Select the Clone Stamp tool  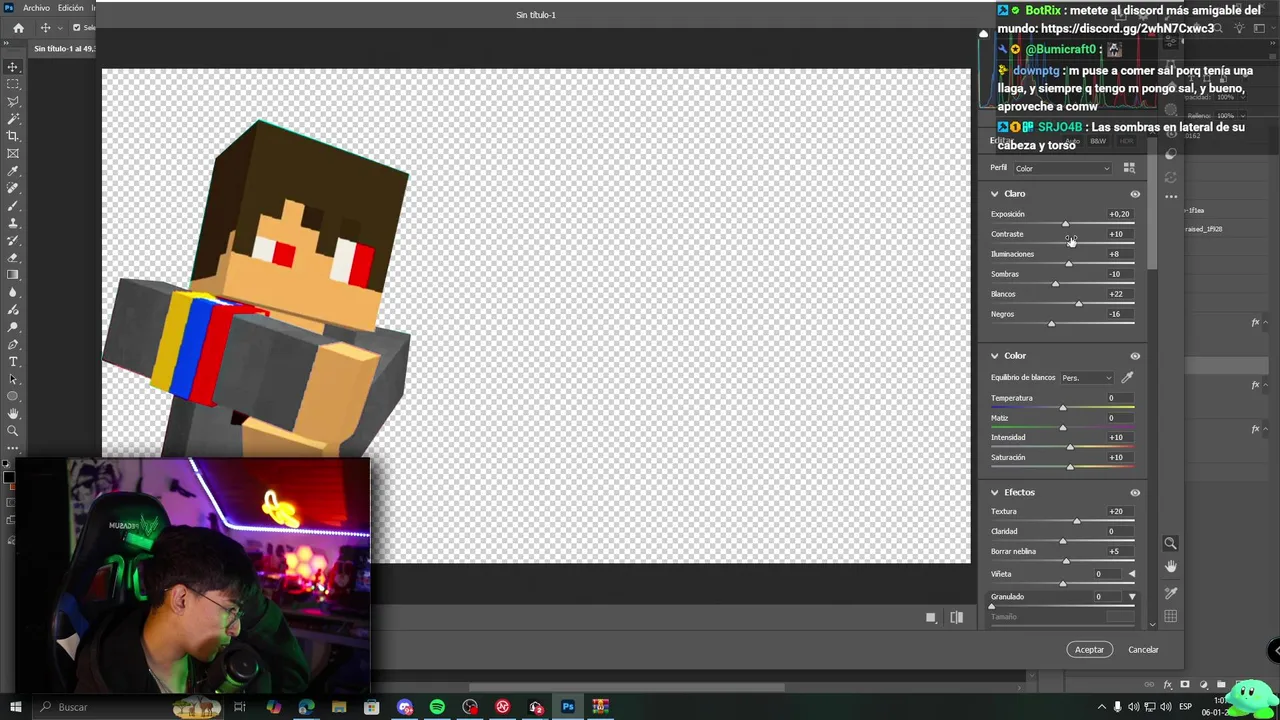13,223
